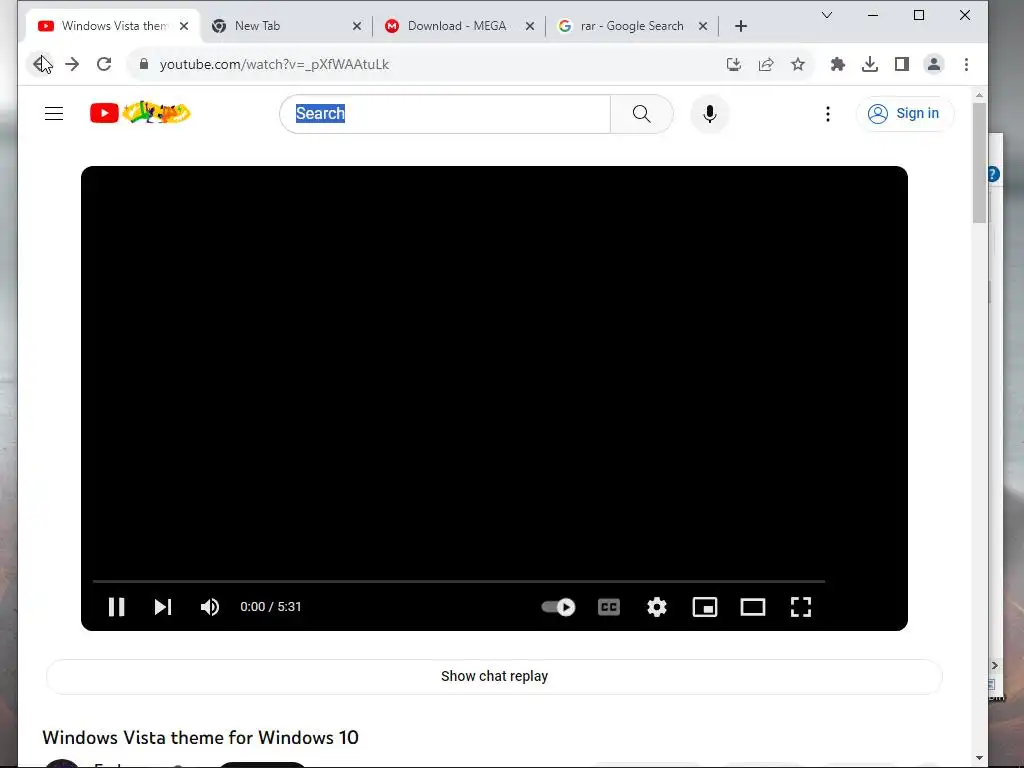The image size is (1024, 768).
Task: Sign in to YouTube
Action: [x=904, y=114]
